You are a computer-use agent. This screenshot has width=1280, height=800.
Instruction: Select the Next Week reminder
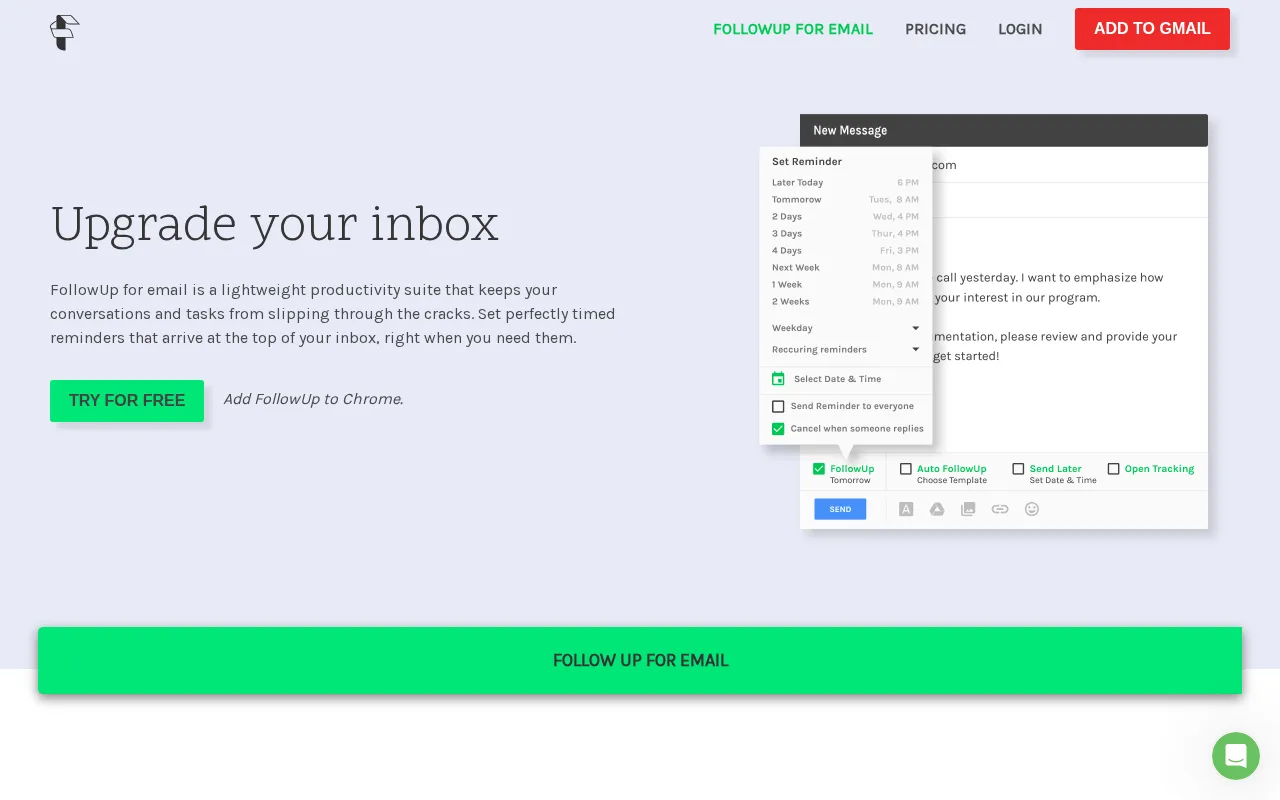(846, 267)
